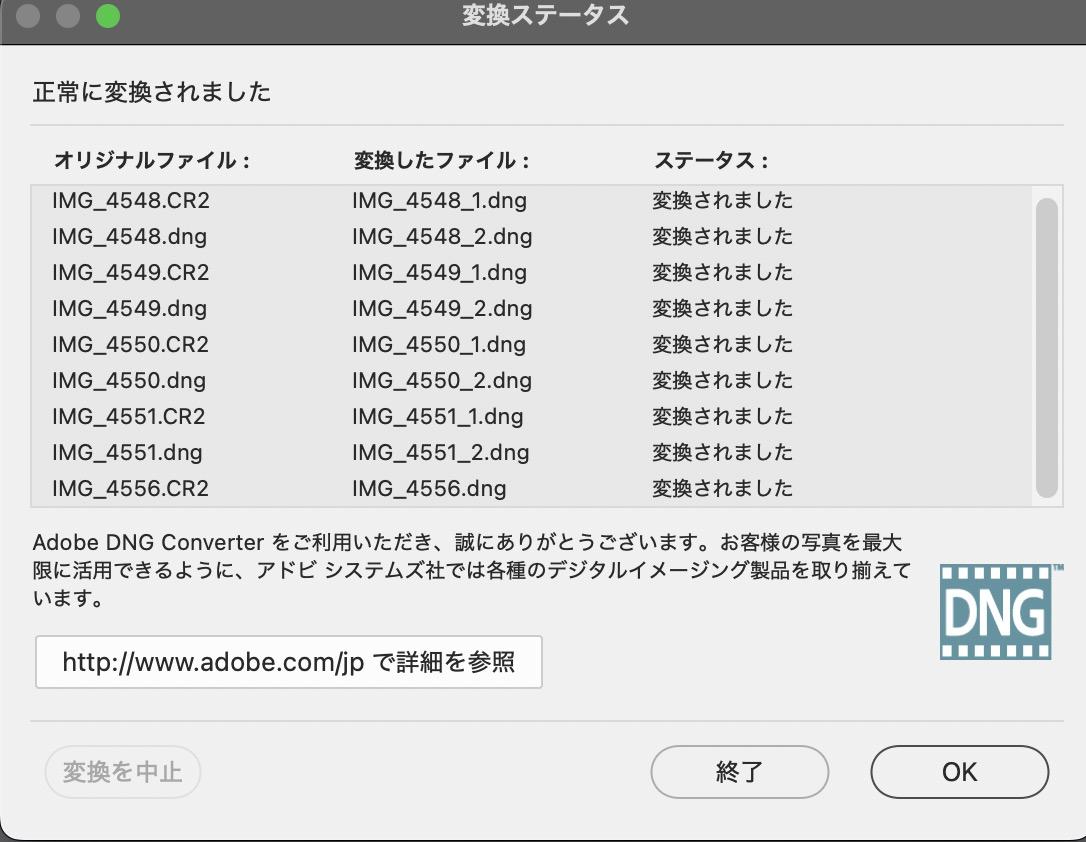The height and width of the screenshot is (842, 1086).
Task: Click converted file IMG_4550_2.dng
Action: 443,381
